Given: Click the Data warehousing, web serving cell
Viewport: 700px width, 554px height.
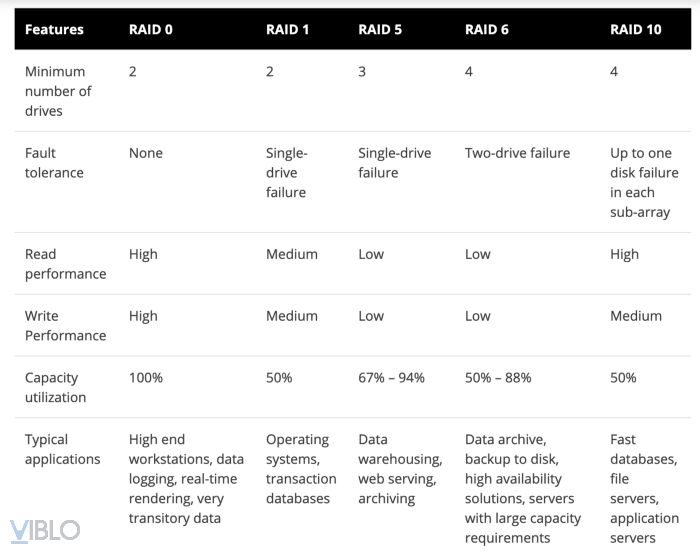Looking at the screenshot, I should pyautogui.click(x=399, y=469).
